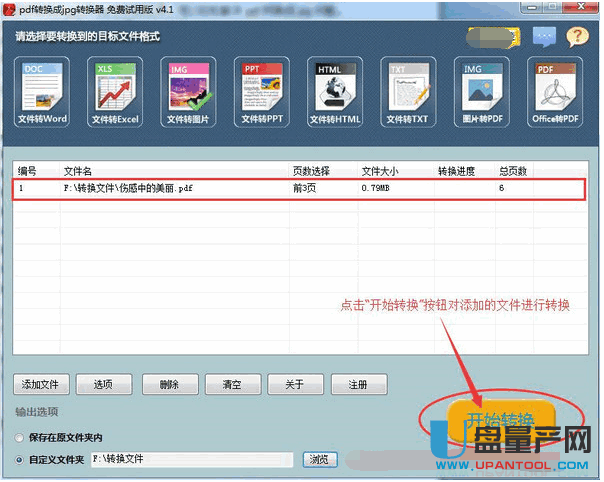
Task: Select the 文件转TXT format icon
Action: (x=409, y=92)
